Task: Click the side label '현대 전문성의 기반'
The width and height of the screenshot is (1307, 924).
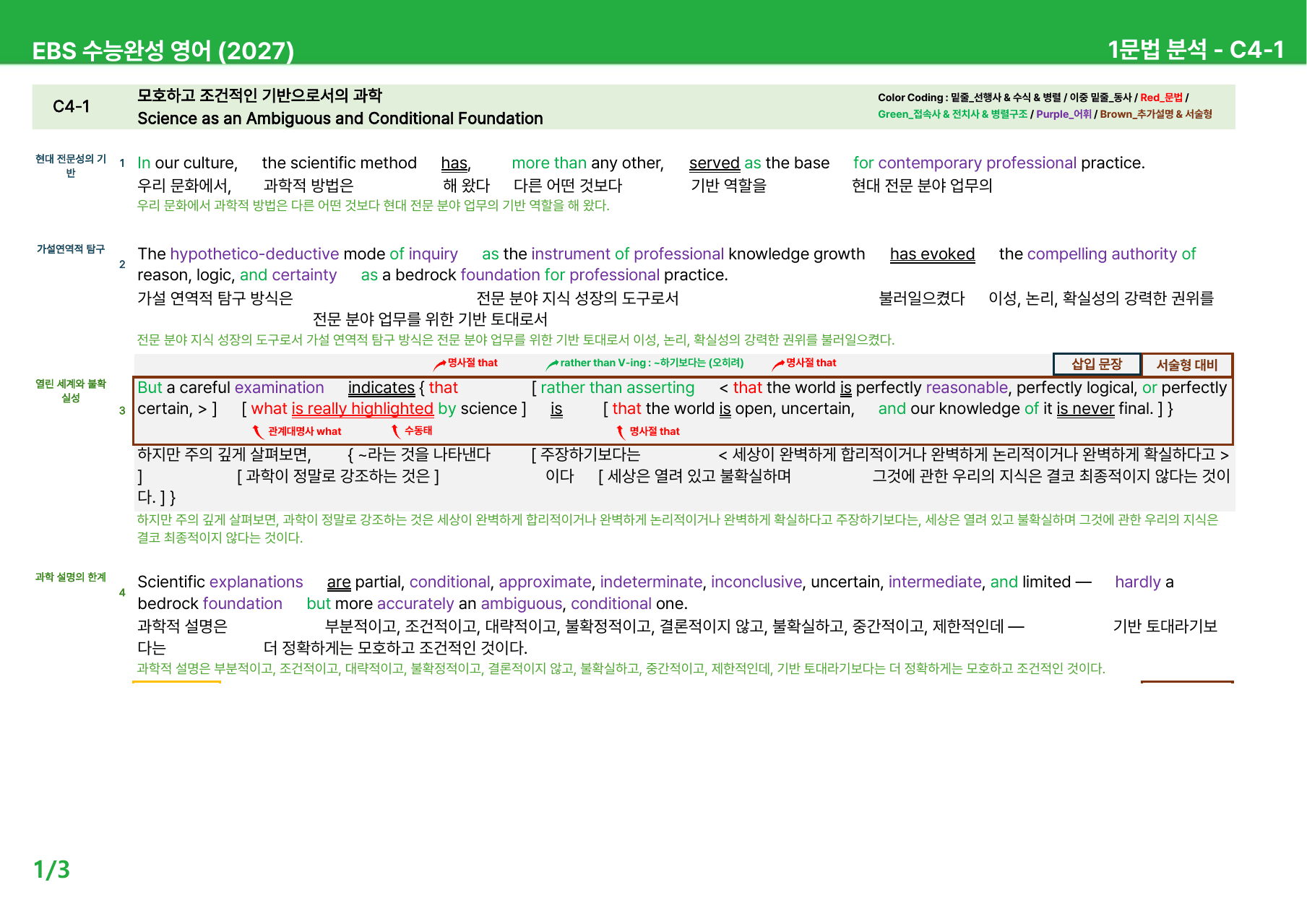Action: click(71, 165)
